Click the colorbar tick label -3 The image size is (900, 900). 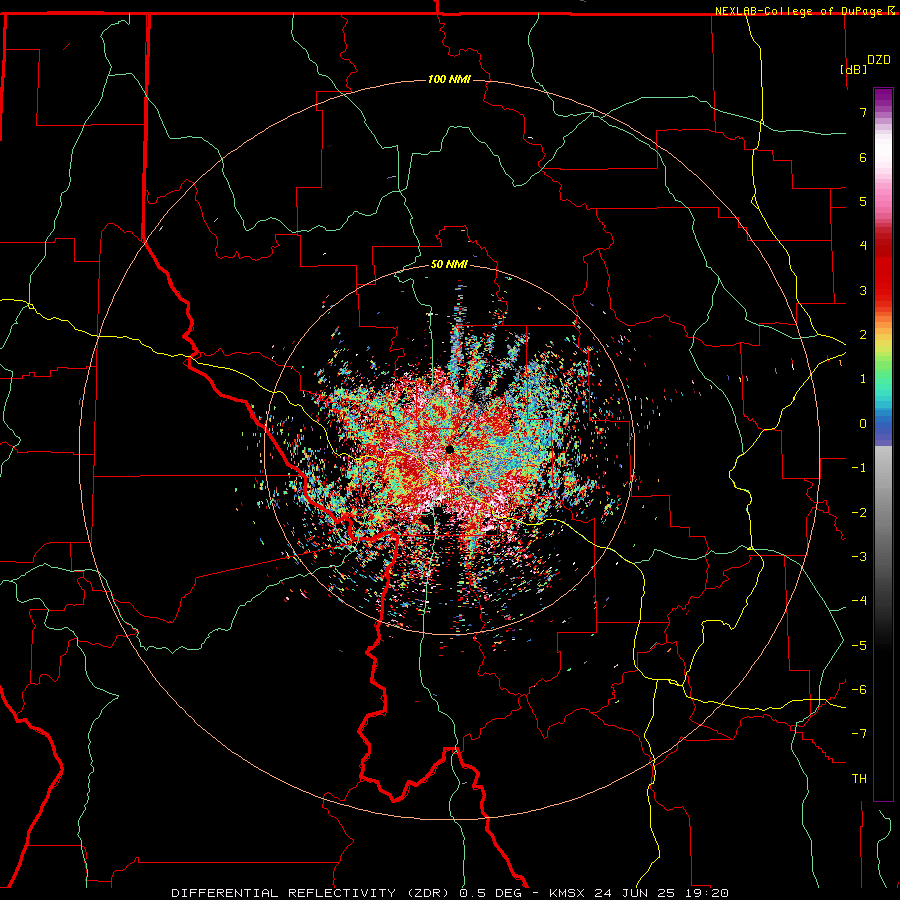pos(859,557)
